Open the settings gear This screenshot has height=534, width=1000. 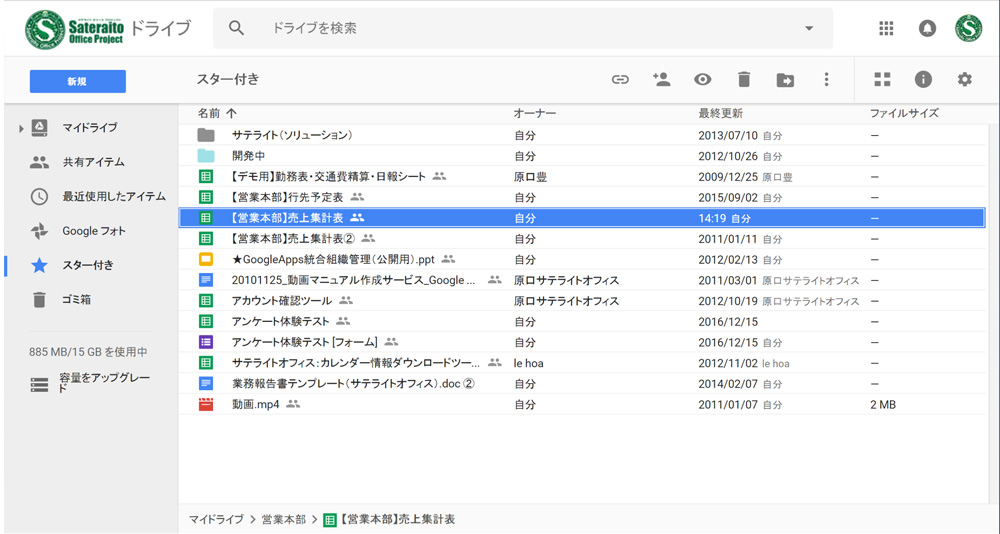point(964,79)
